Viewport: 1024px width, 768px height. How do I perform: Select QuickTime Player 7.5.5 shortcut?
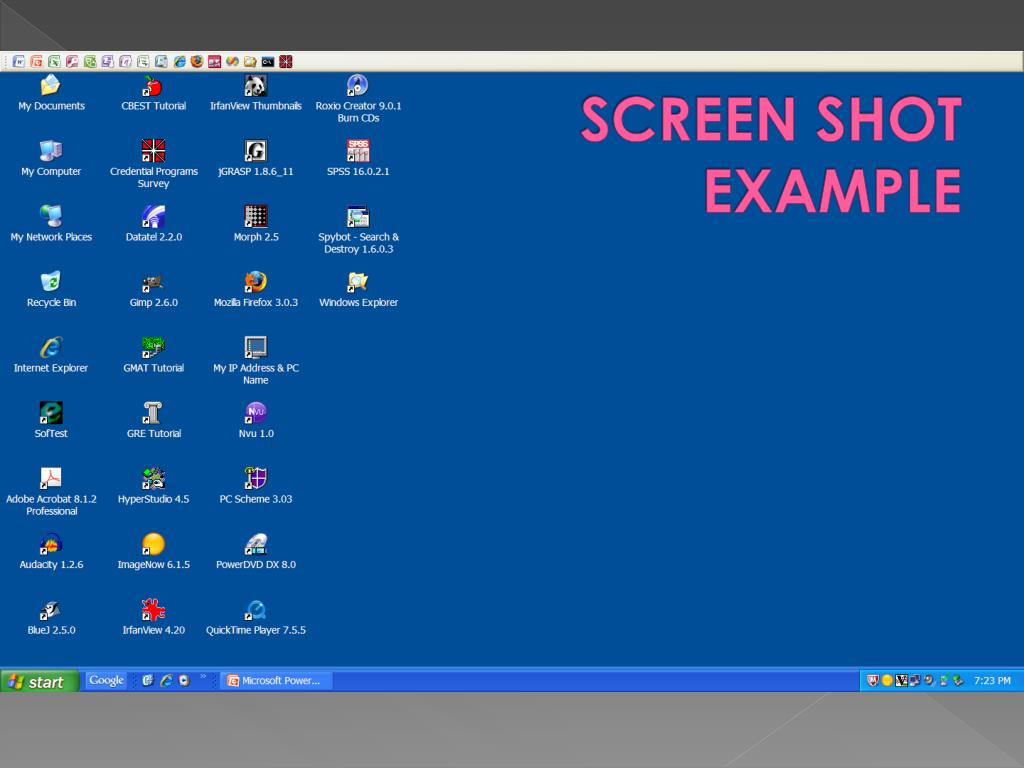coord(255,617)
